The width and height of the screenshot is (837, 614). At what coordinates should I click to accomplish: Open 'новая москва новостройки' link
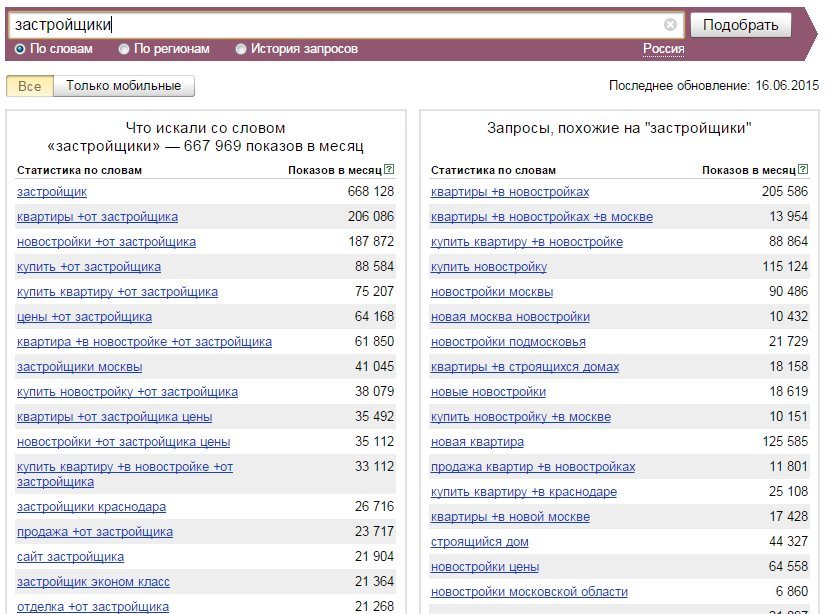(510, 317)
